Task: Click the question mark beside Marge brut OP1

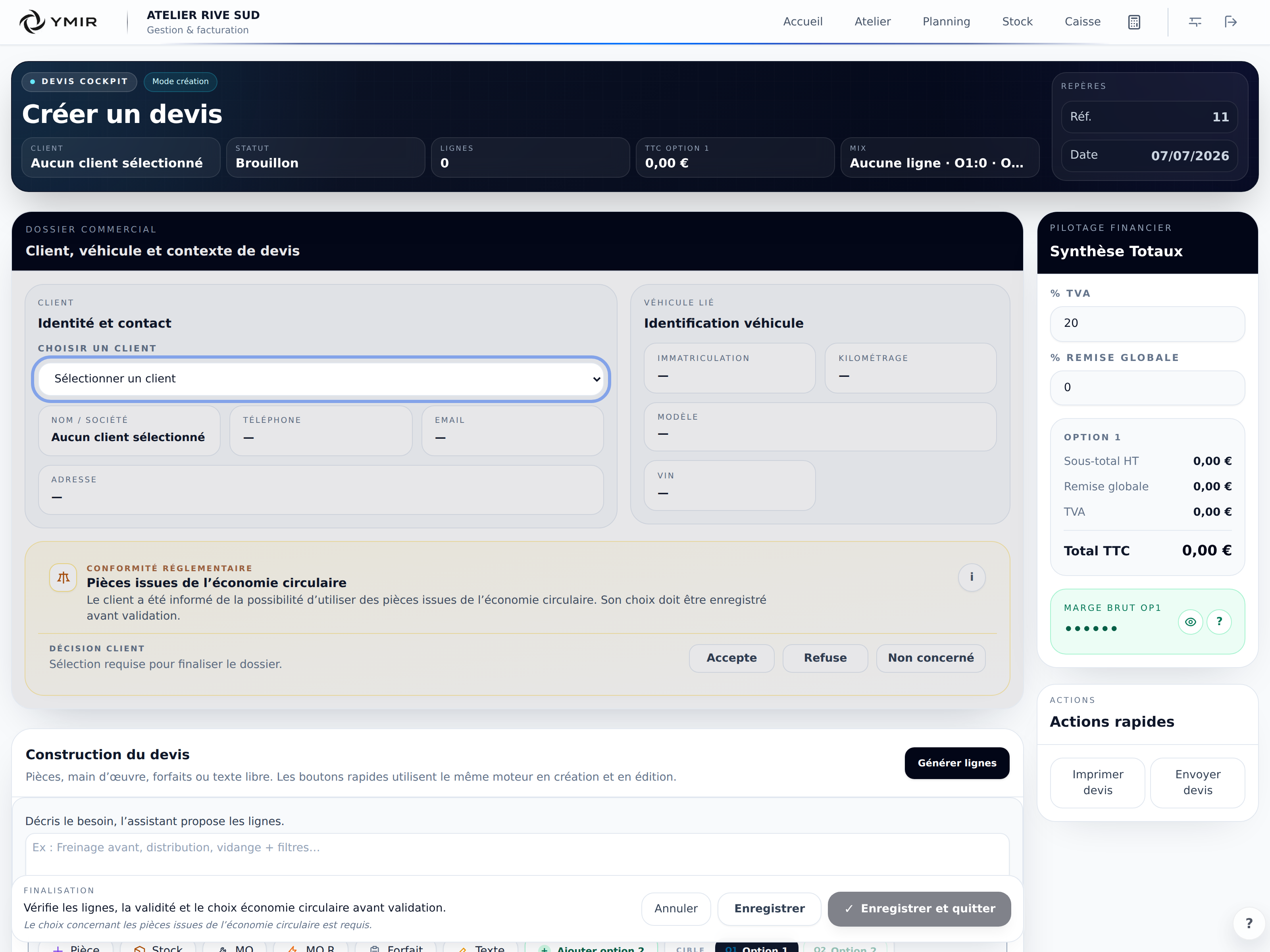Action: pos(1219,622)
